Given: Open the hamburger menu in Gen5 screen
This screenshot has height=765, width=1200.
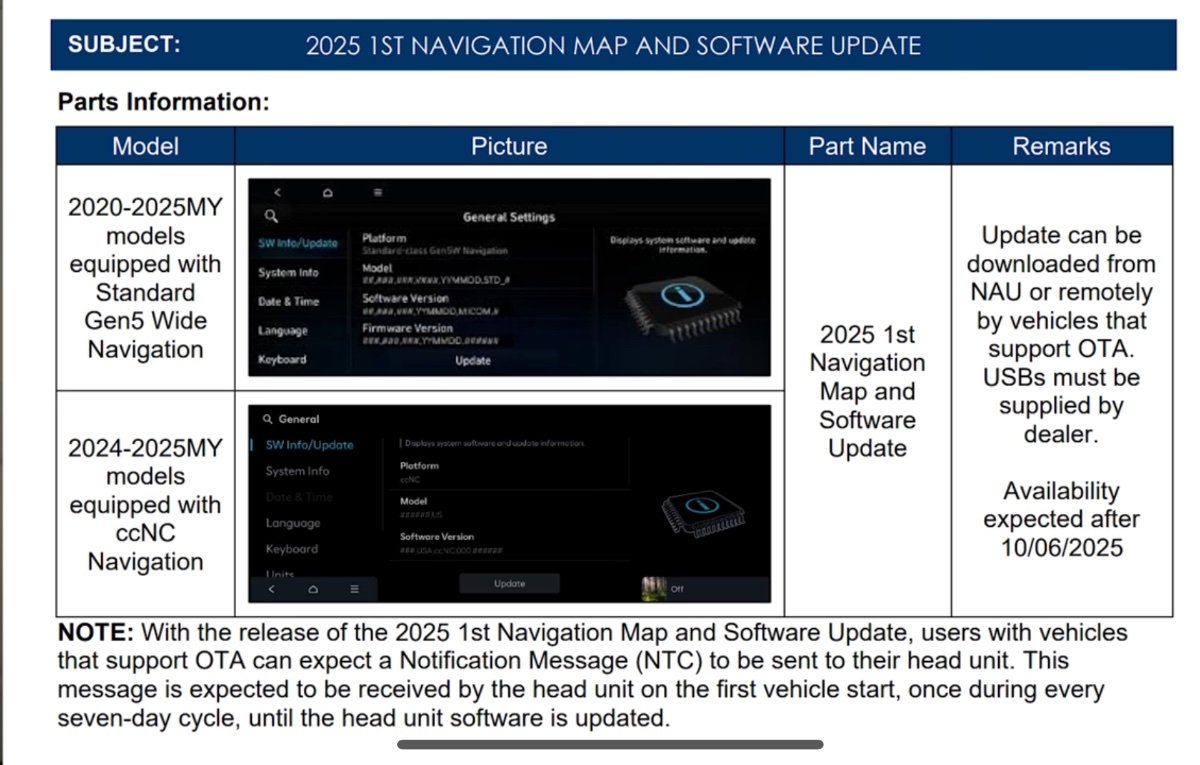Looking at the screenshot, I should pyautogui.click(x=377, y=192).
